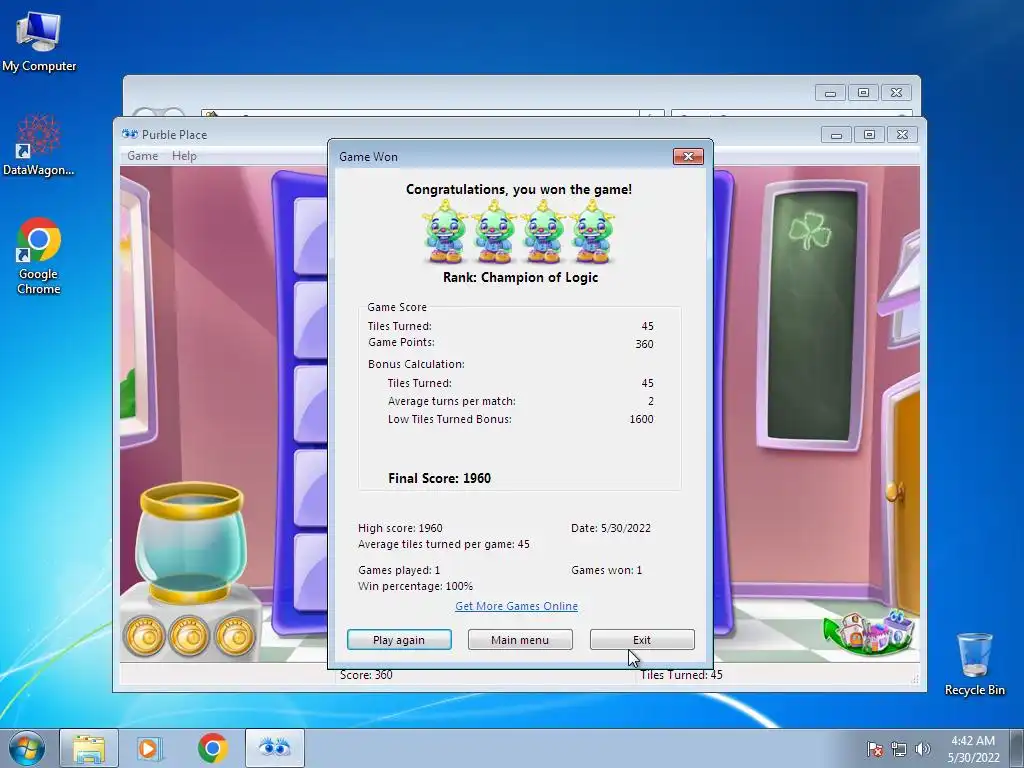This screenshot has height=768, width=1024.
Task: Click the Play again button
Action: pos(399,639)
